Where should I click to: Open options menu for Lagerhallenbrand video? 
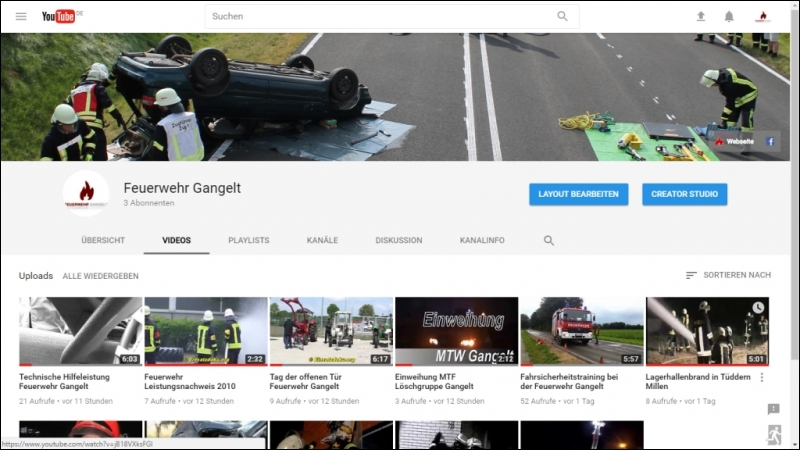tap(762, 378)
